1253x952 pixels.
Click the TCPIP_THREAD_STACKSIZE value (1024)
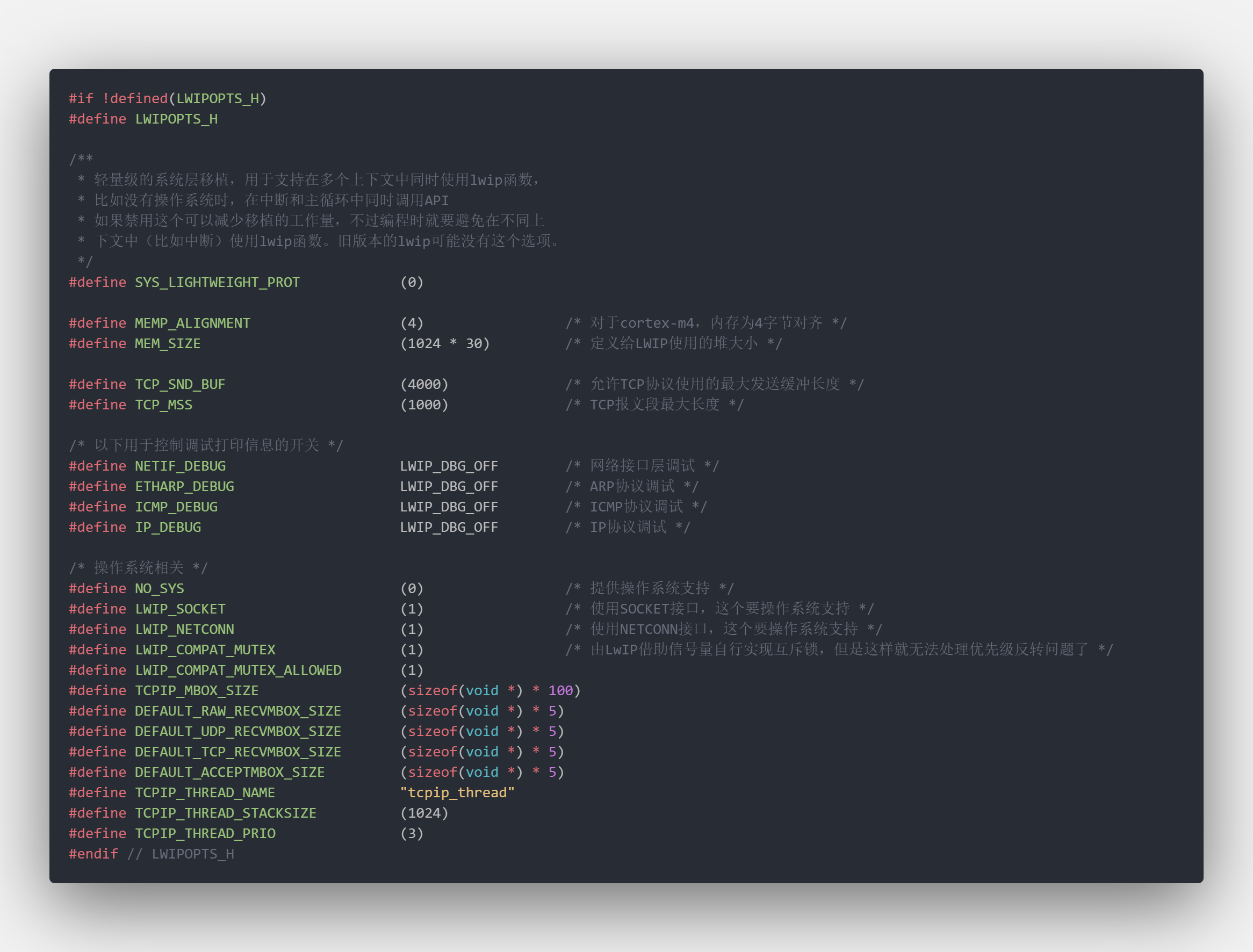[424, 813]
